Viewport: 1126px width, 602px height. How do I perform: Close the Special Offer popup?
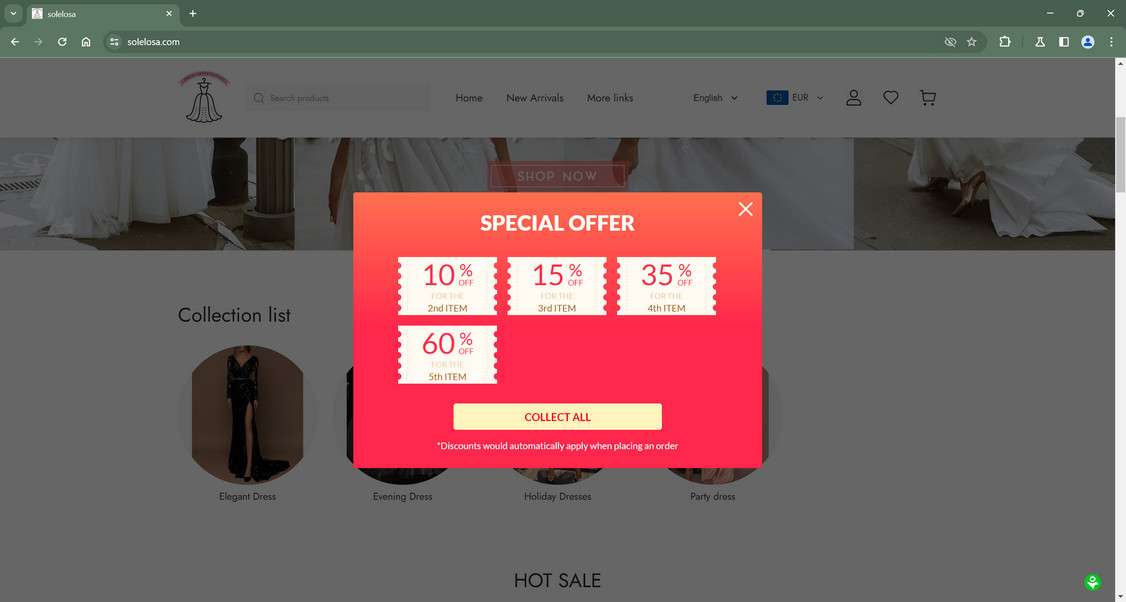745,209
